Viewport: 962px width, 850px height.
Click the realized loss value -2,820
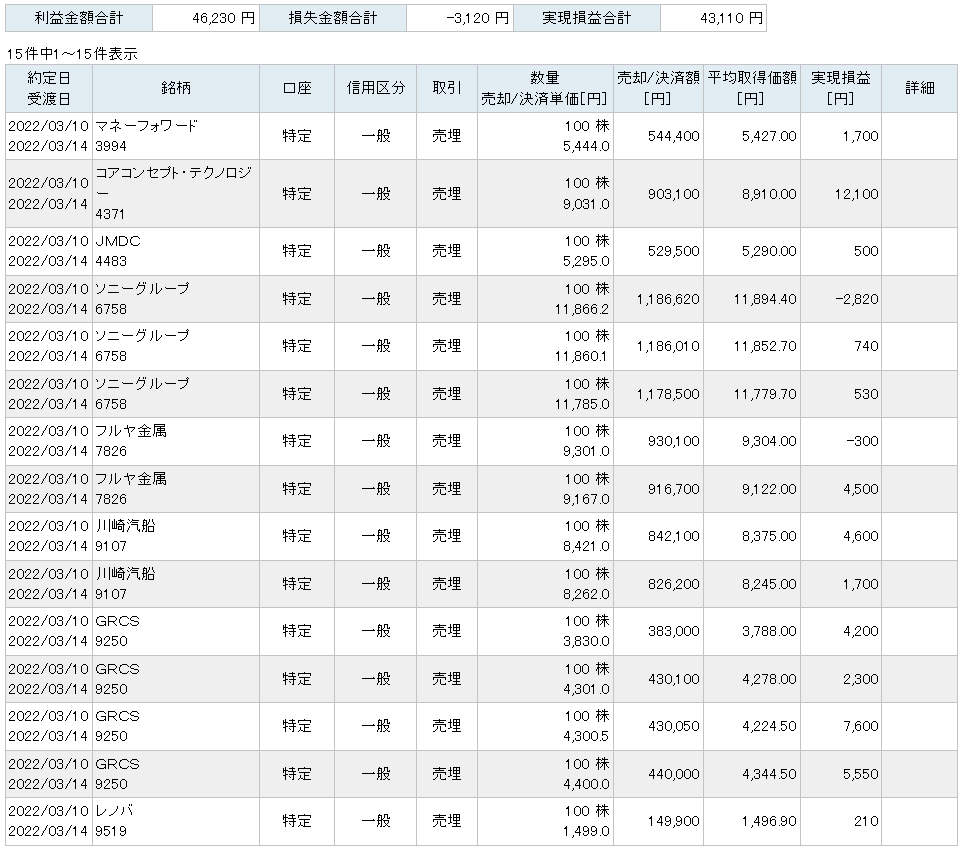tap(856, 299)
